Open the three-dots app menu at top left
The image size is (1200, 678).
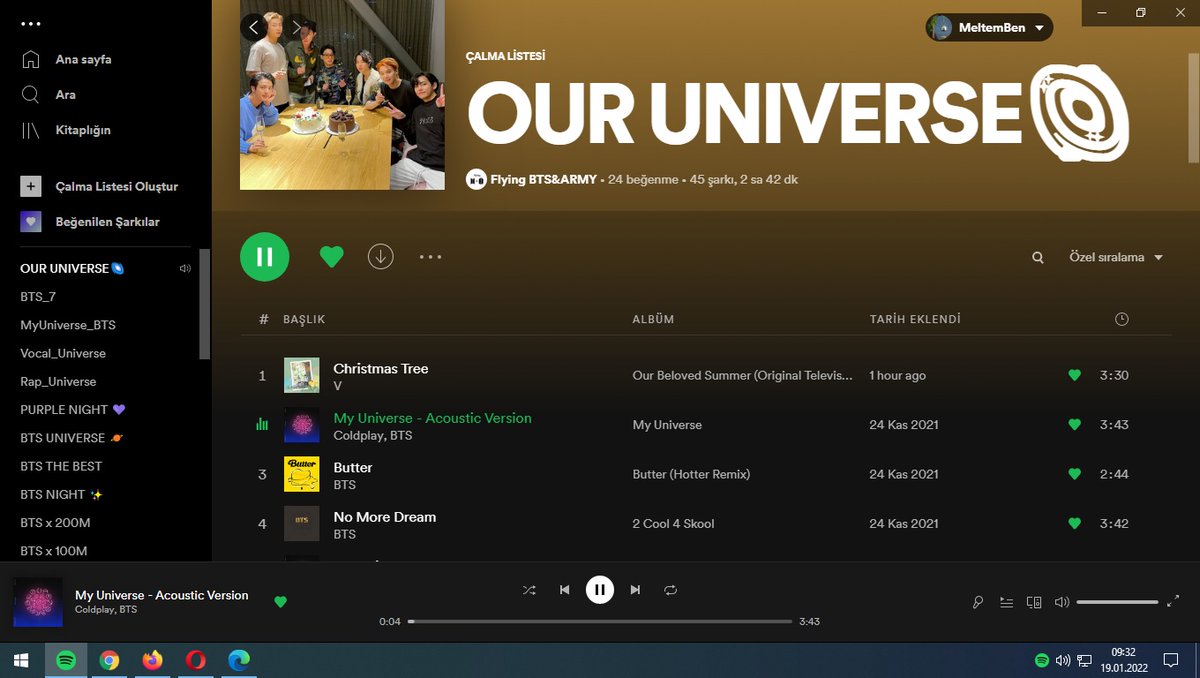tap(31, 24)
